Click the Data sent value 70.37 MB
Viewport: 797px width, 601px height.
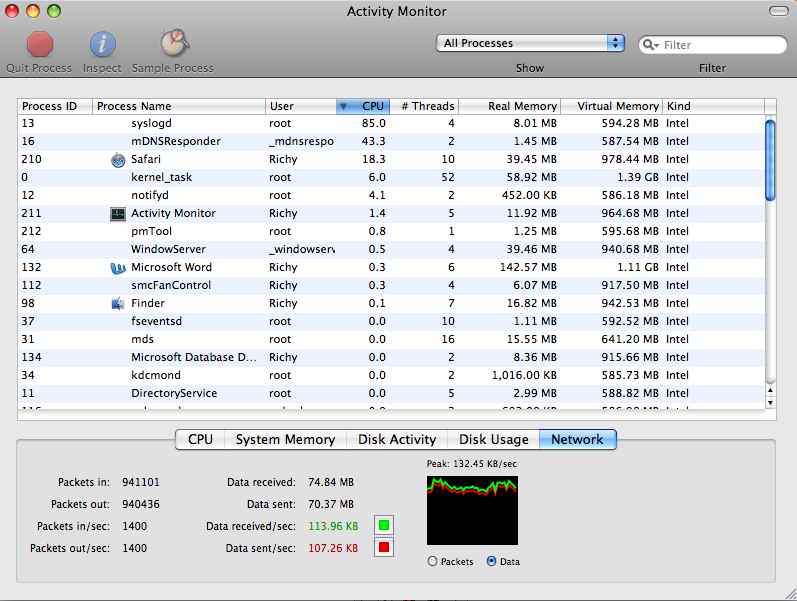(331, 504)
